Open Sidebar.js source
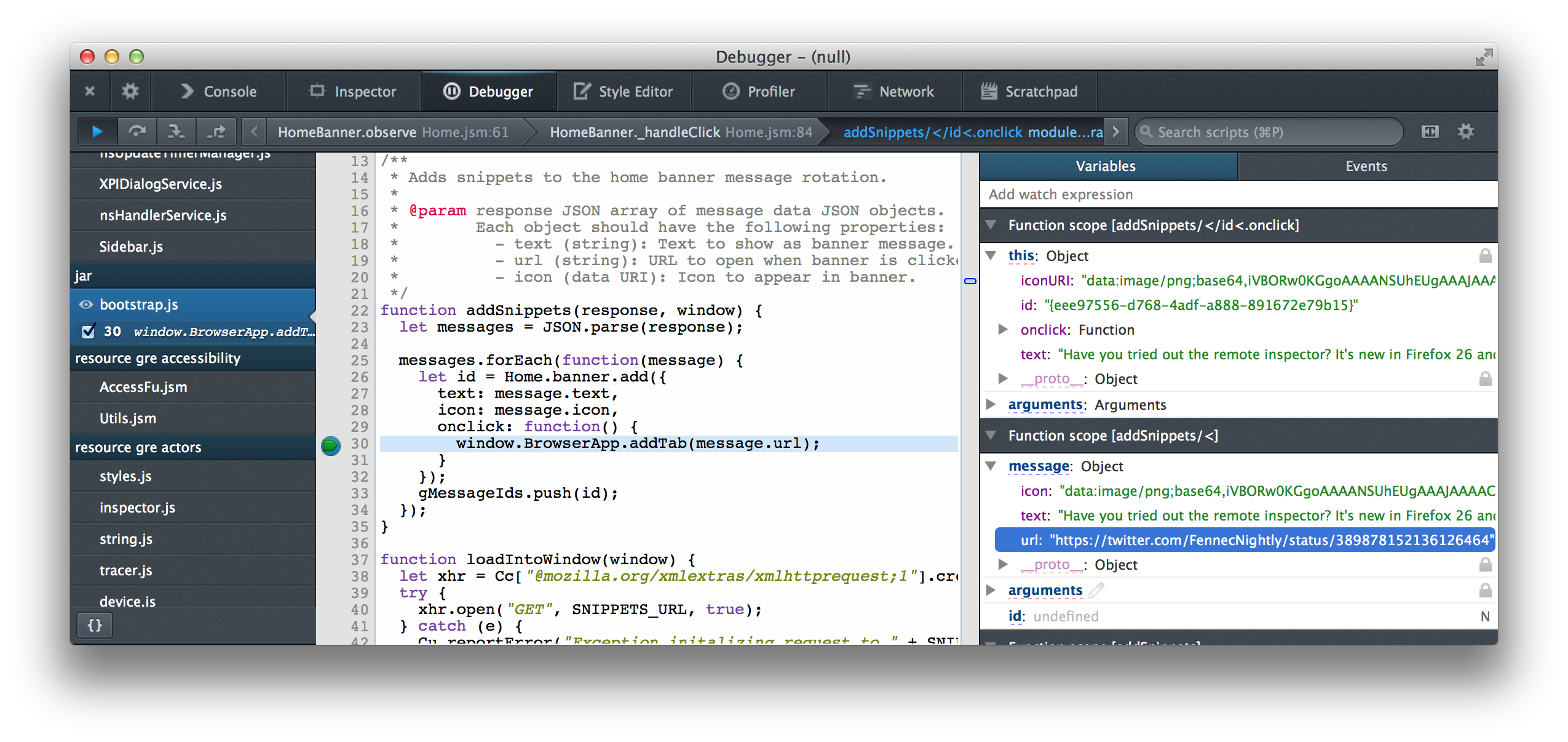This screenshot has width=1568, height=742. coord(193,247)
